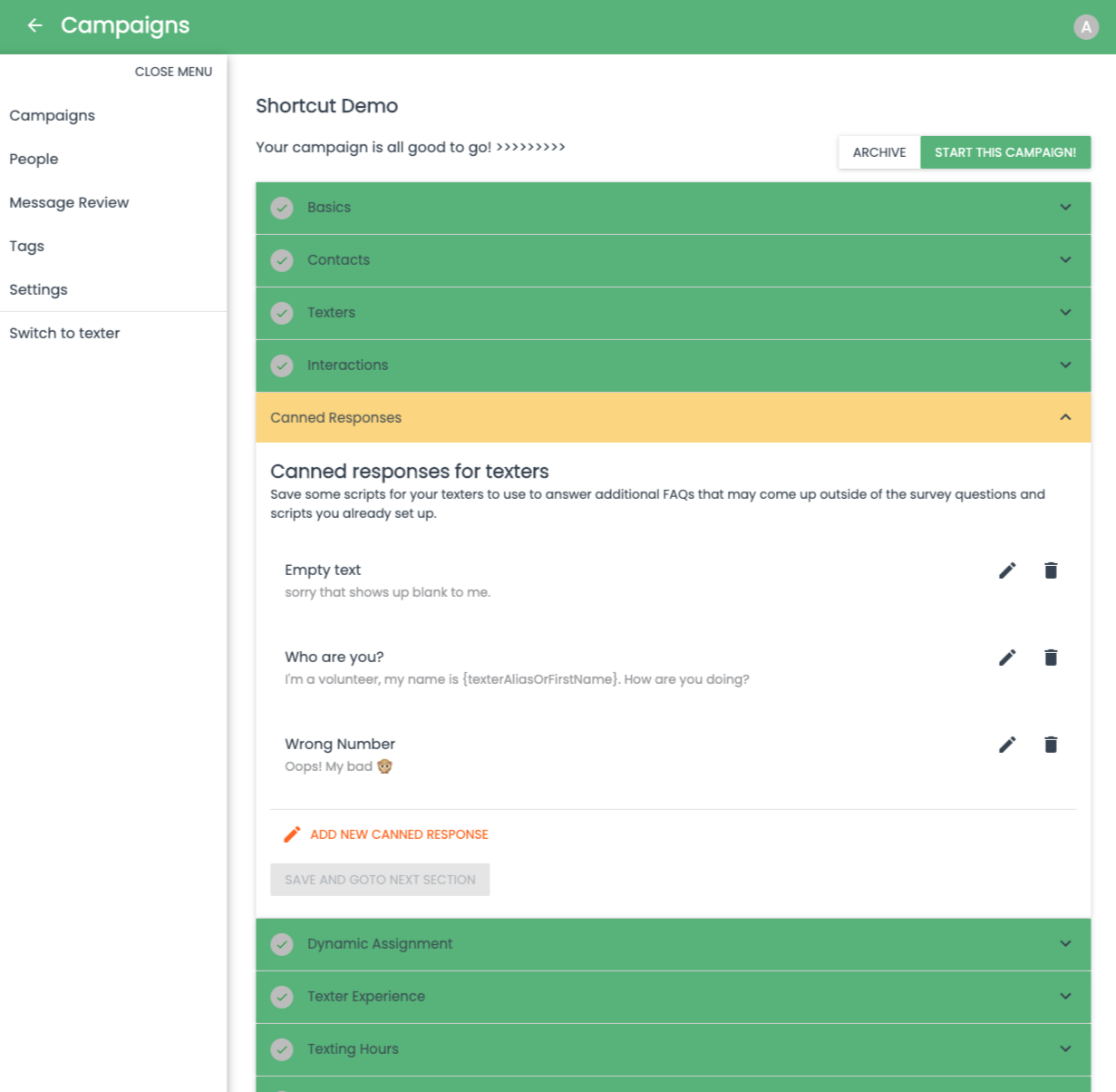Switch to texter view
Image resolution: width=1116 pixels, height=1092 pixels.
tap(64, 333)
